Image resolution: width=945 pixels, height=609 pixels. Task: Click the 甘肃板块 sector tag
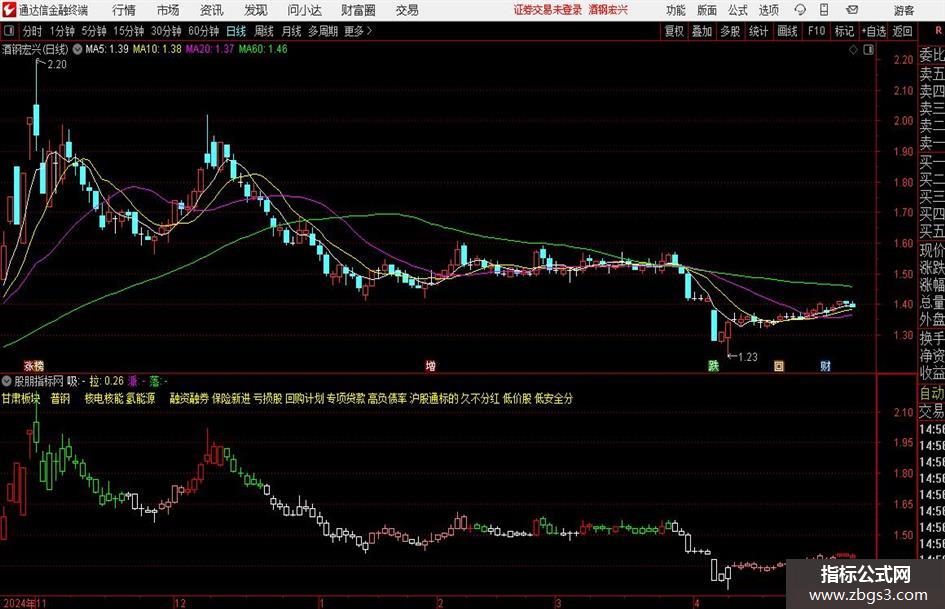click(21, 398)
